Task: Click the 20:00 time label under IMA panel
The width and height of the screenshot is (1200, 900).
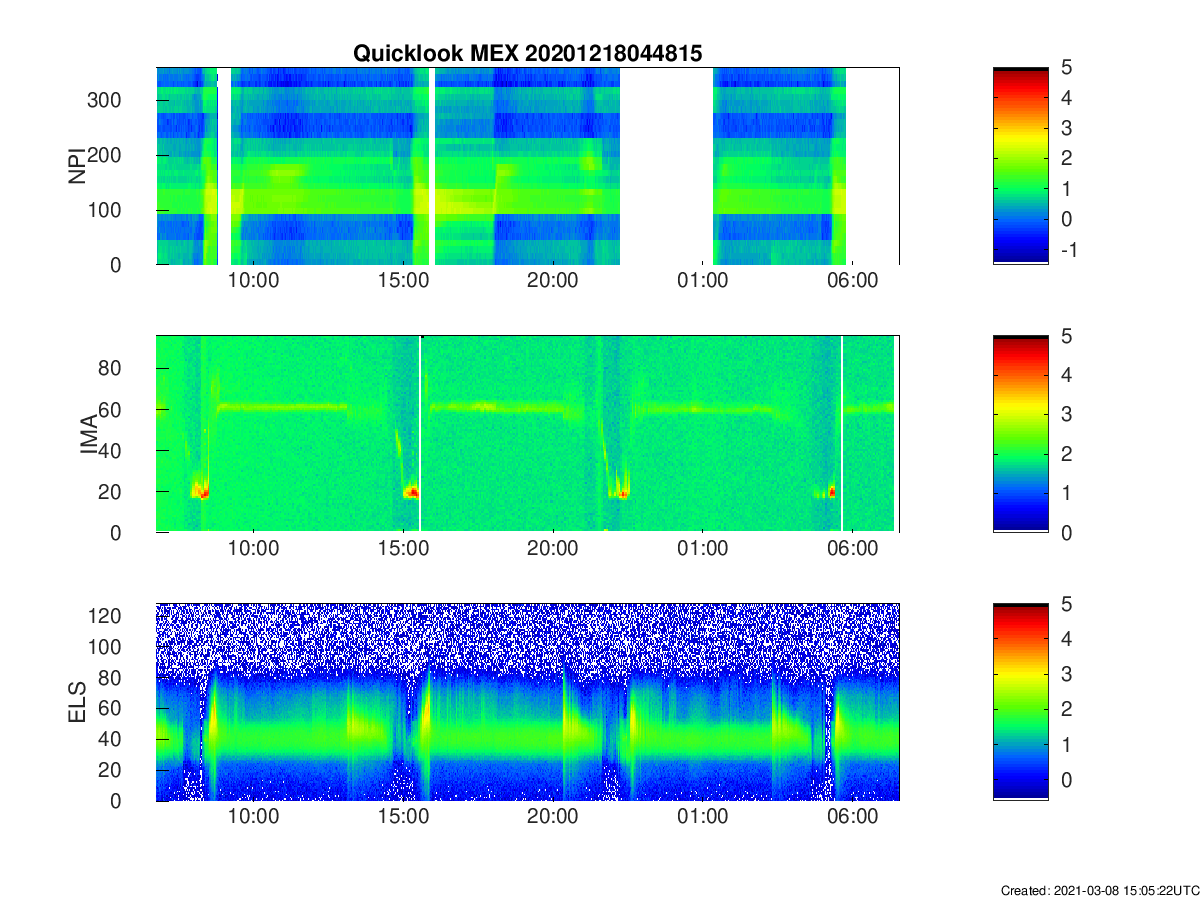Action: 552,549
